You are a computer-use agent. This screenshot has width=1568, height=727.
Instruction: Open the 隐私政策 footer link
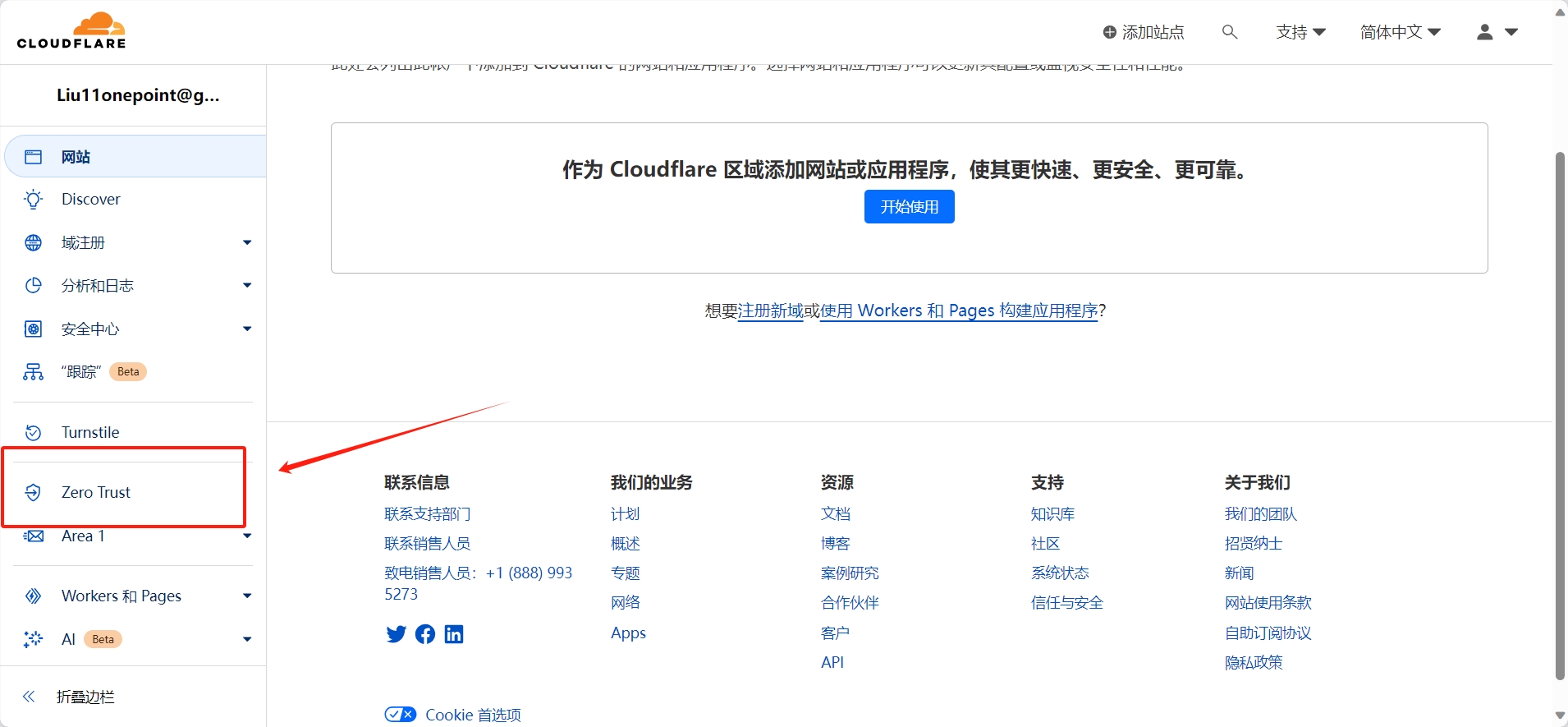point(1254,662)
